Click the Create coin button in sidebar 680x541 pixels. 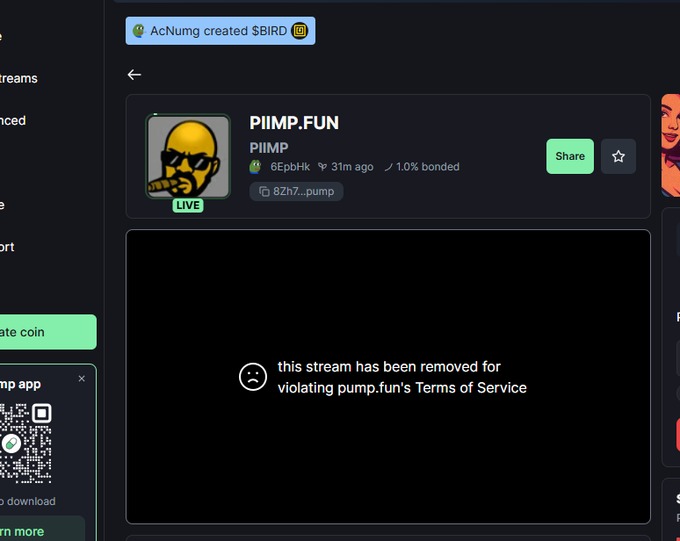(48, 332)
